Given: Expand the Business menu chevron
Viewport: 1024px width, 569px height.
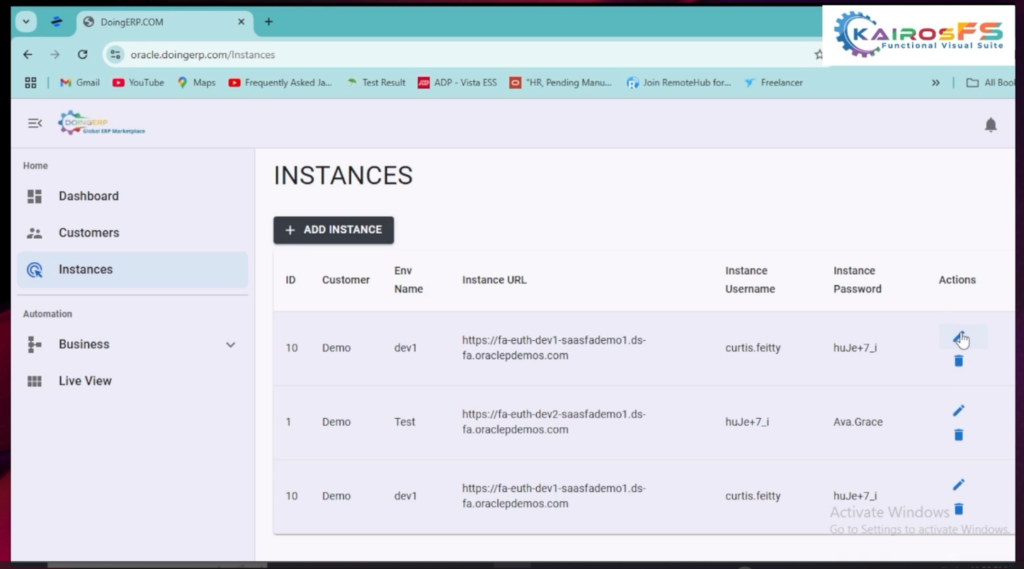Looking at the screenshot, I should tap(230, 345).
